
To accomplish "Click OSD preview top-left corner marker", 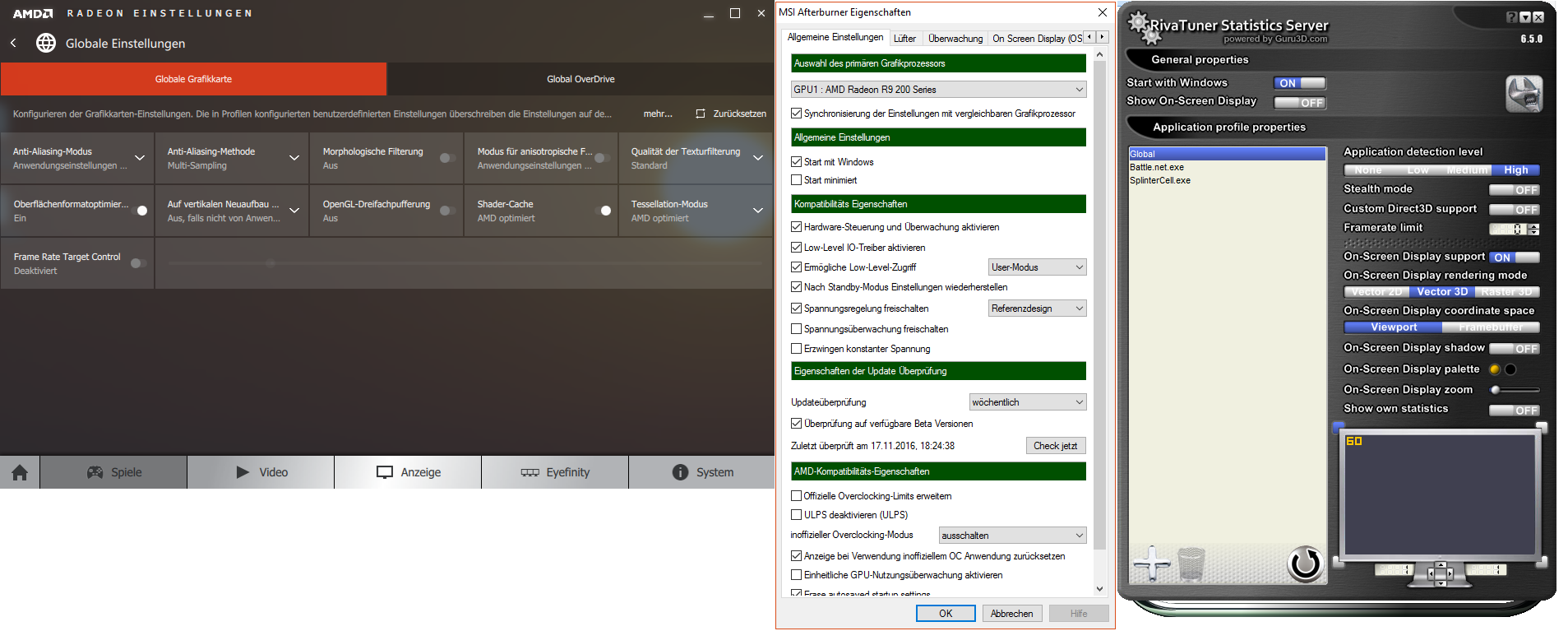I will click(x=1339, y=427).
